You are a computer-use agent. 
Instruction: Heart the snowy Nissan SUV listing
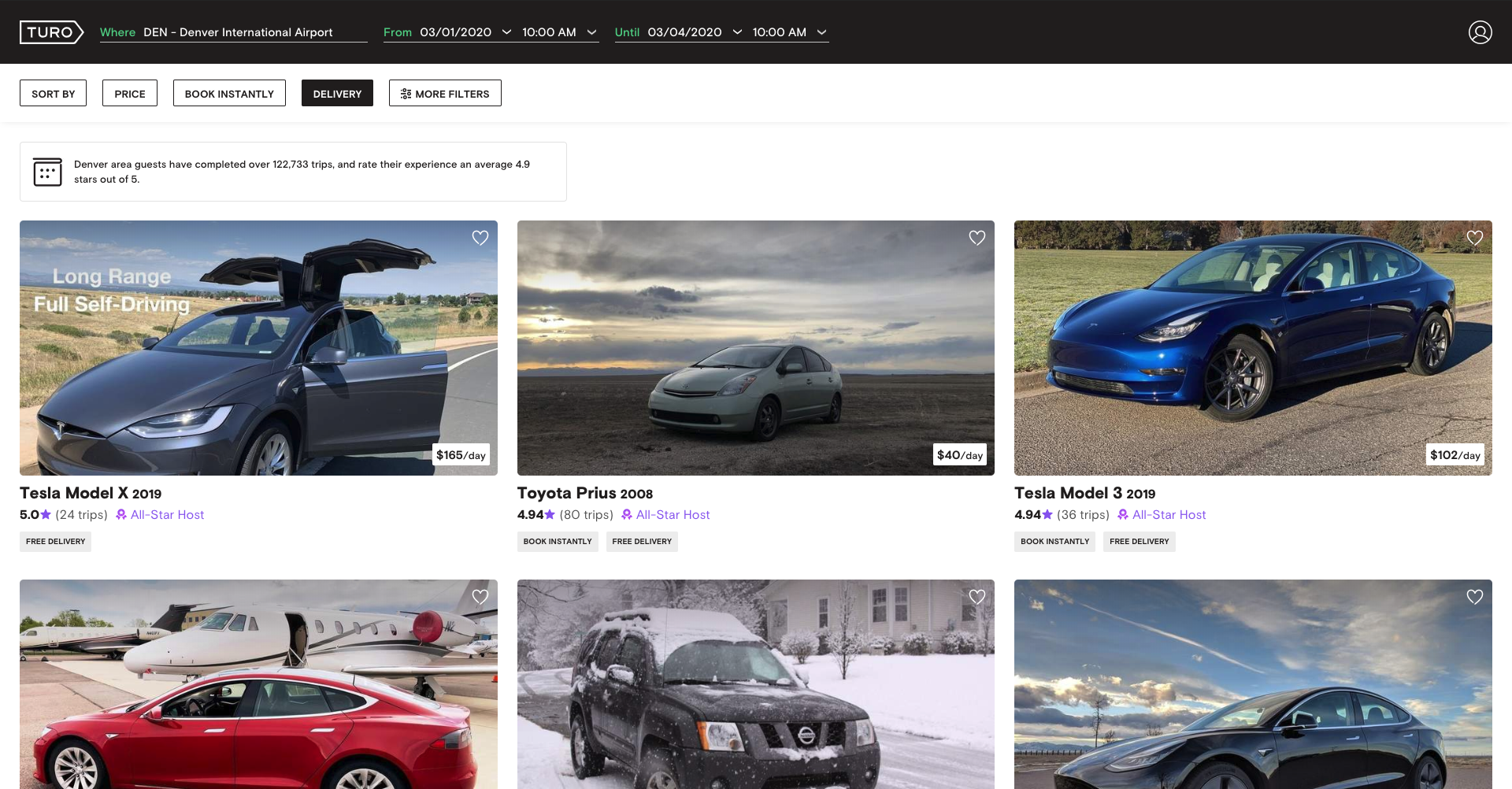[x=976, y=597]
